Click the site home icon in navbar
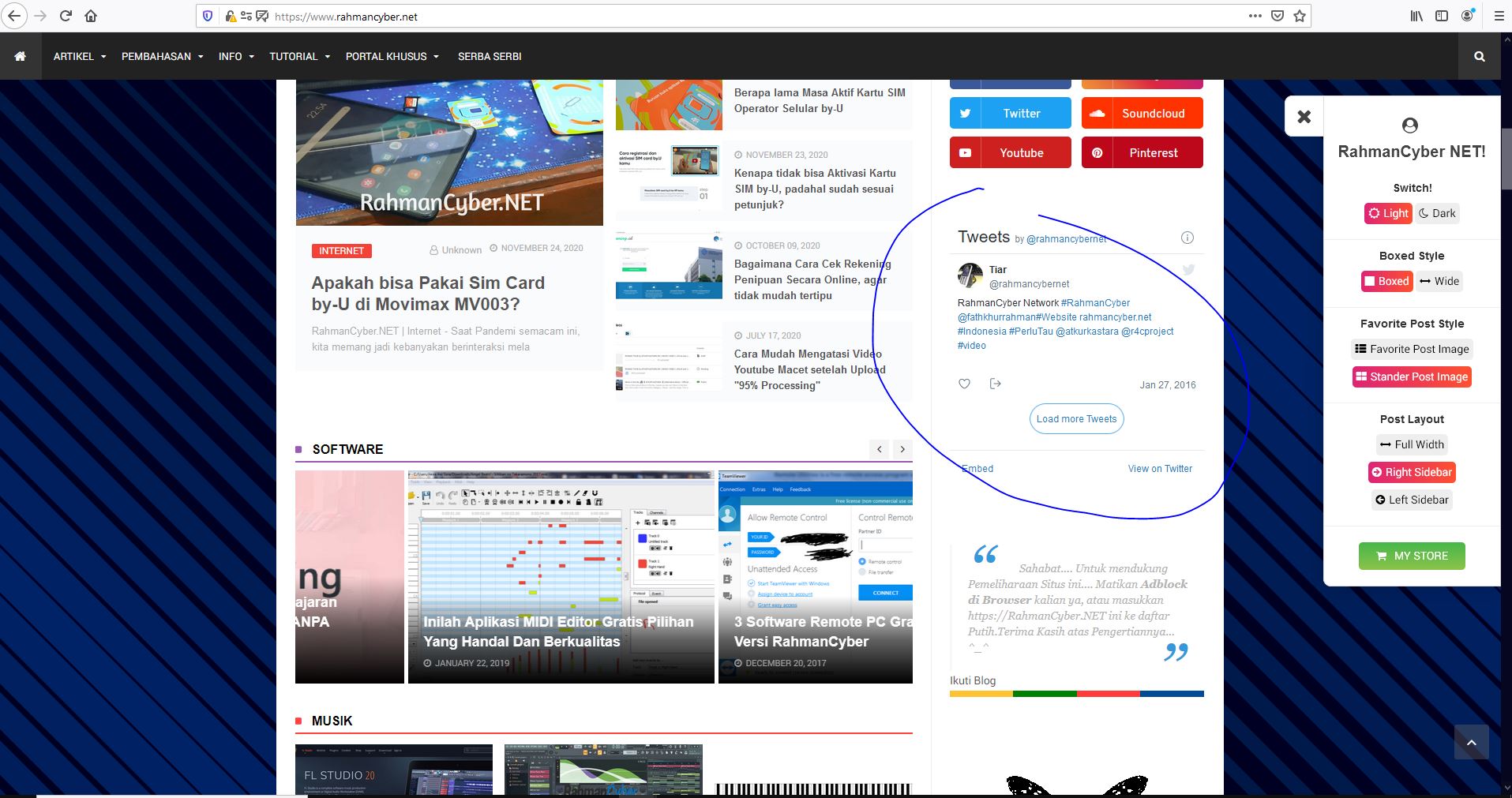The width and height of the screenshot is (1512, 798). (x=21, y=56)
